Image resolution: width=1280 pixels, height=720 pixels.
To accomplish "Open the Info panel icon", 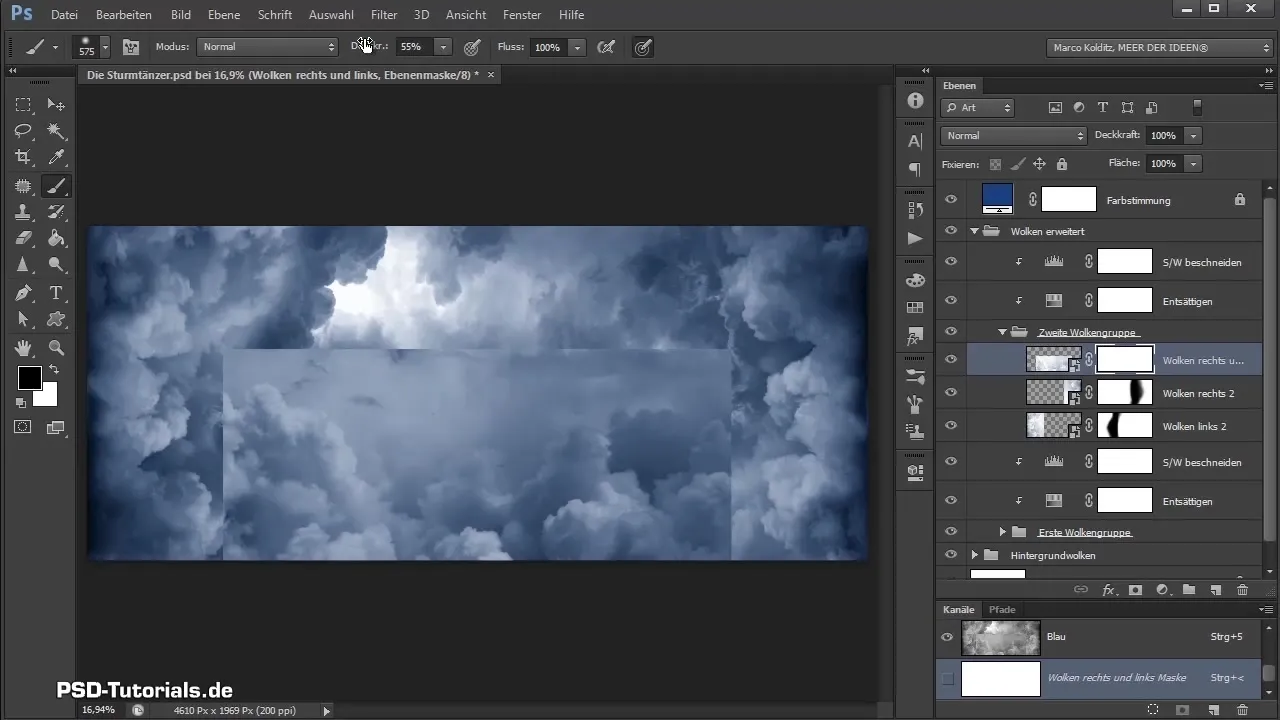I will click(914, 101).
